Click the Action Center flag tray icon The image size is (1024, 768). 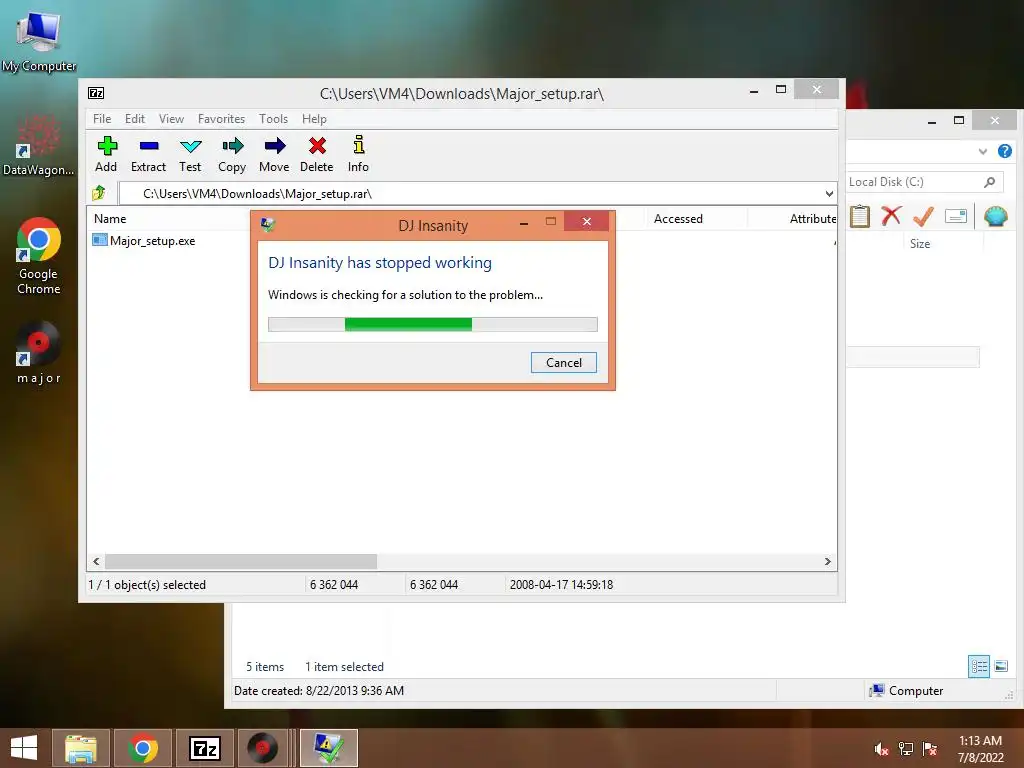[930, 749]
